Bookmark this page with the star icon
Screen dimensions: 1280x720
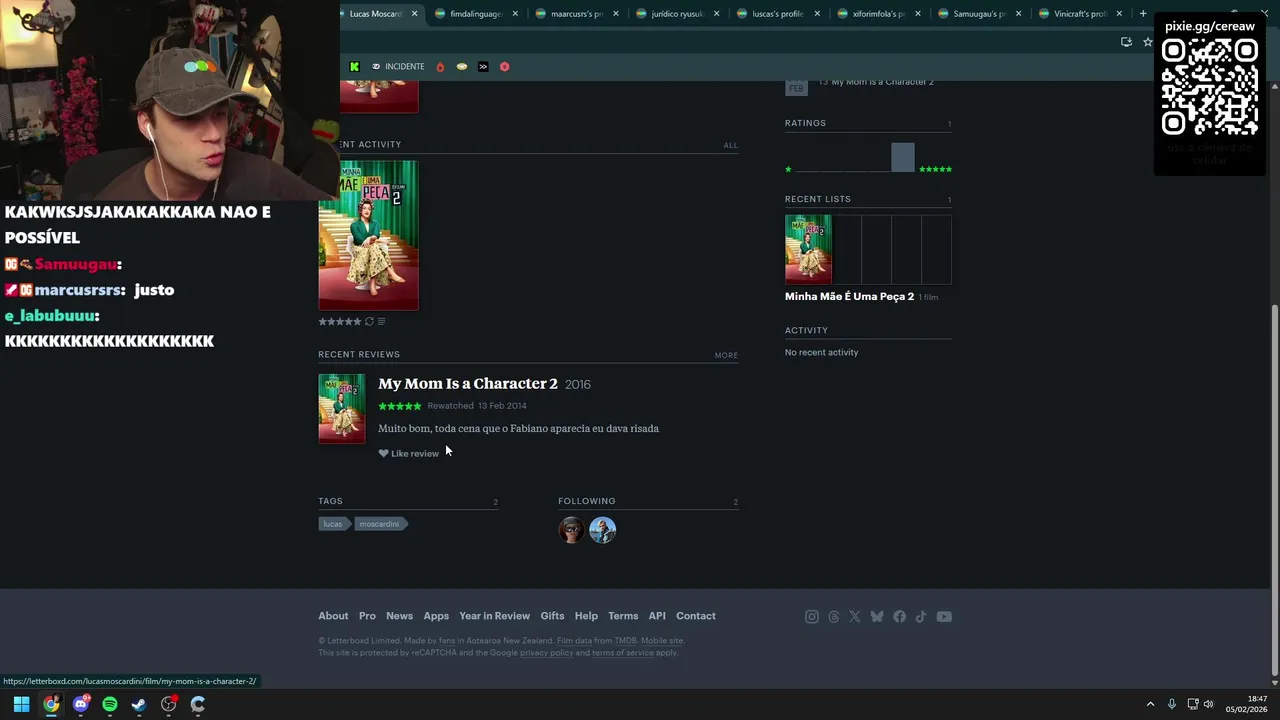coord(1147,42)
